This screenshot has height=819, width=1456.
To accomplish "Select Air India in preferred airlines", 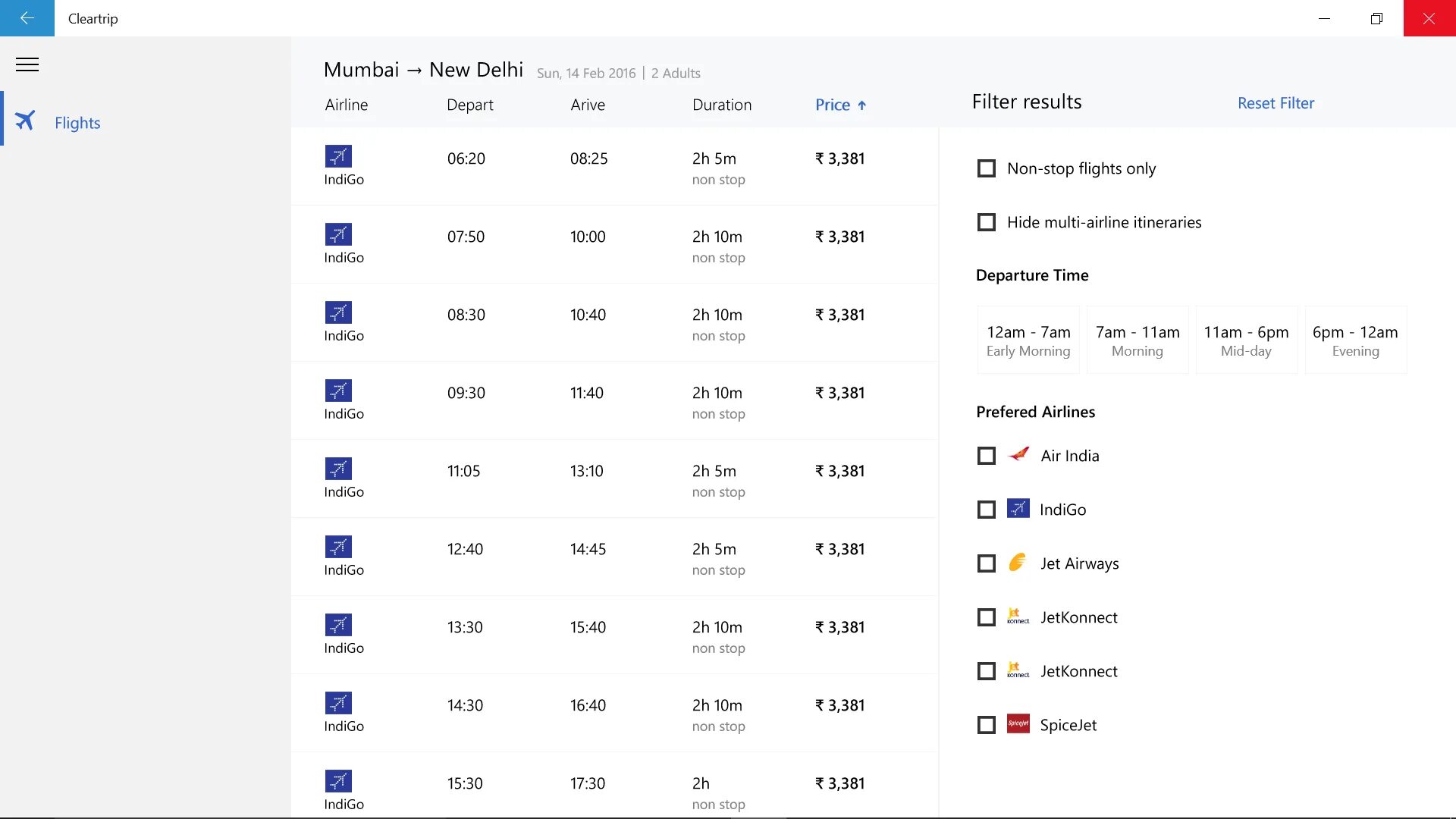I will (x=986, y=455).
